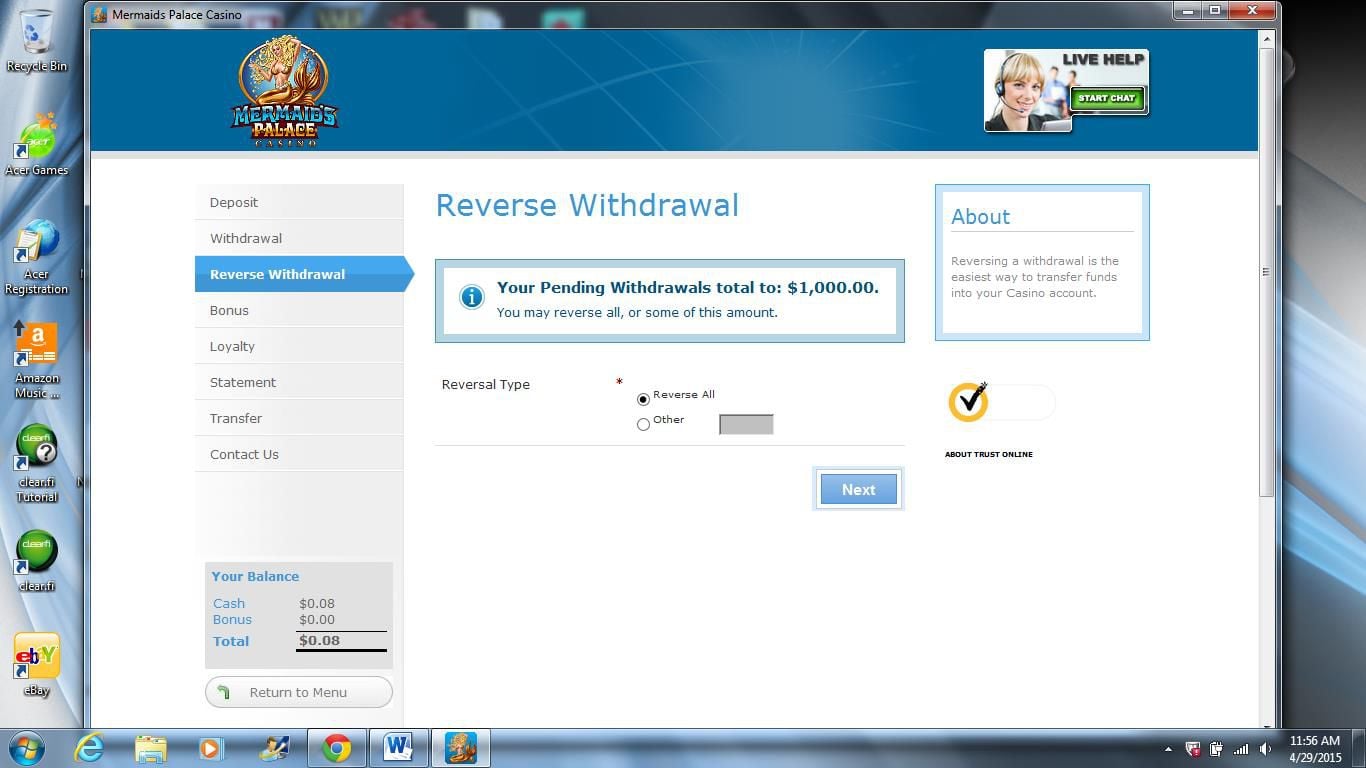Open the Bonus page
Image resolution: width=1366 pixels, height=768 pixels.
pos(299,310)
